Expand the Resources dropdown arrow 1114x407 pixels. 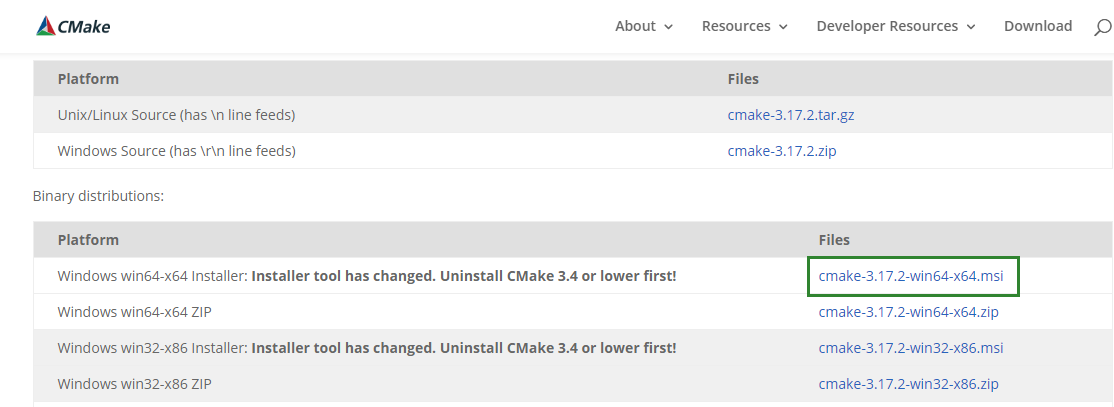[784, 27]
